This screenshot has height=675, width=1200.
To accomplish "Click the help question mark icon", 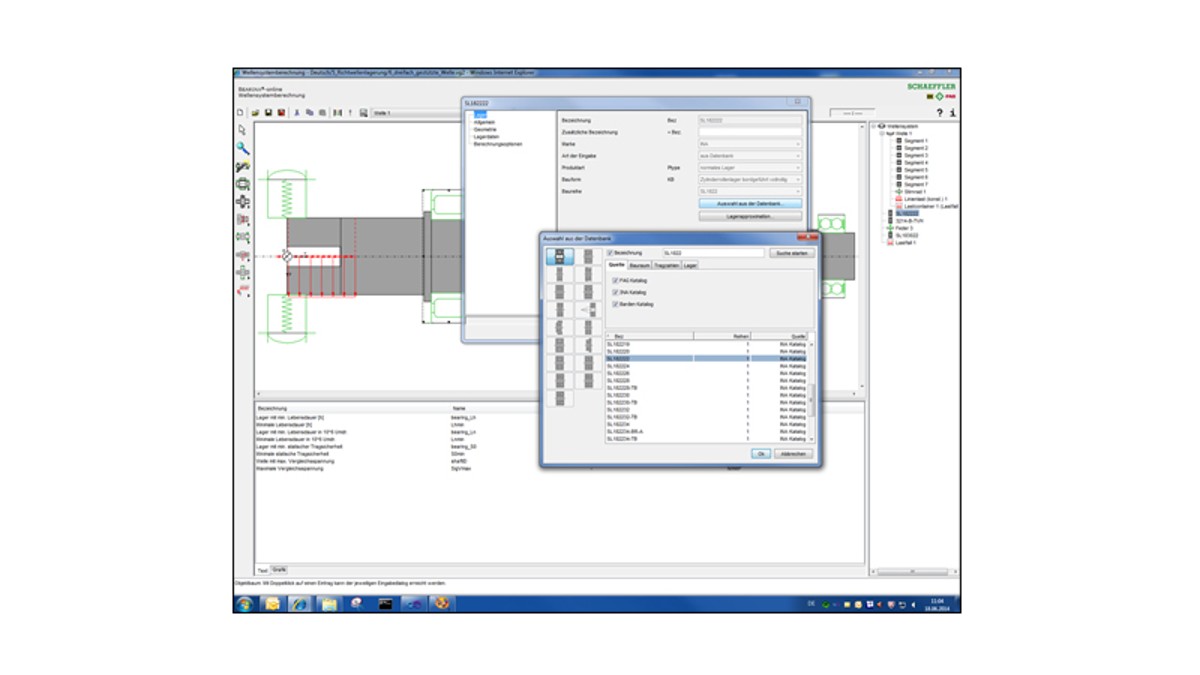I will tap(939, 113).
